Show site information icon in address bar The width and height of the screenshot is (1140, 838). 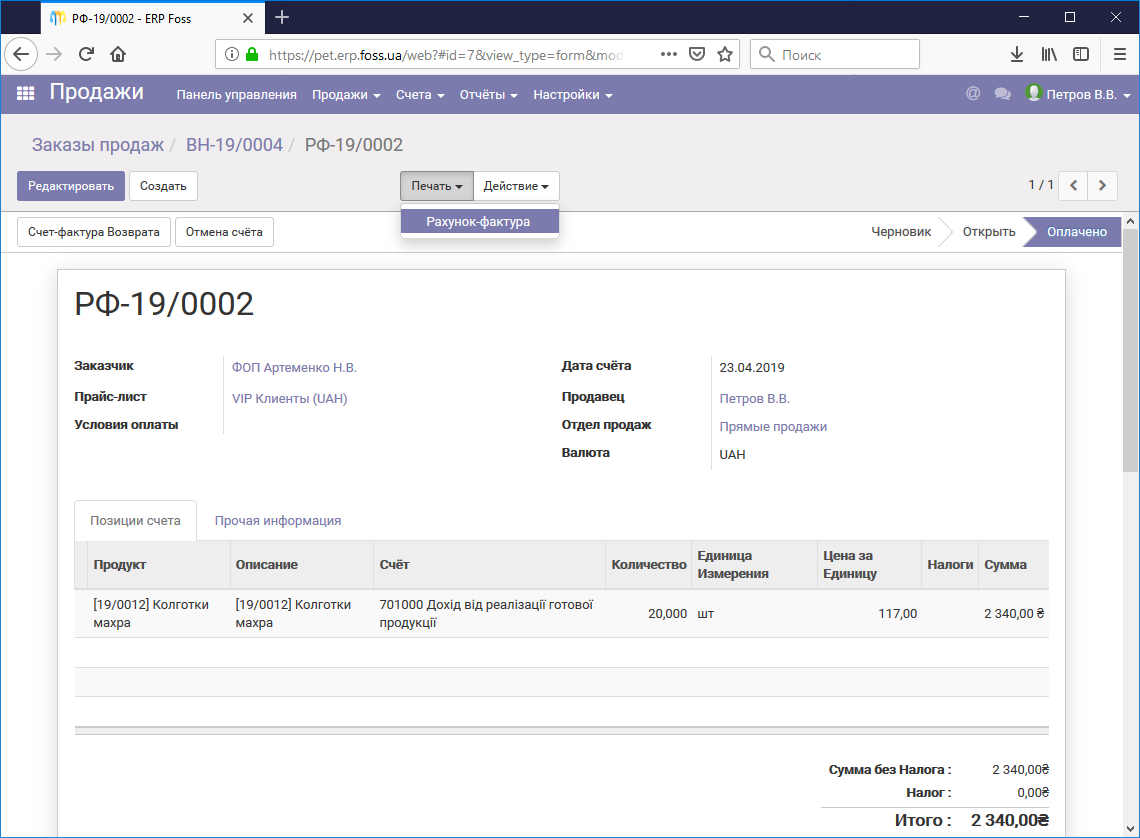pyautogui.click(x=231, y=54)
